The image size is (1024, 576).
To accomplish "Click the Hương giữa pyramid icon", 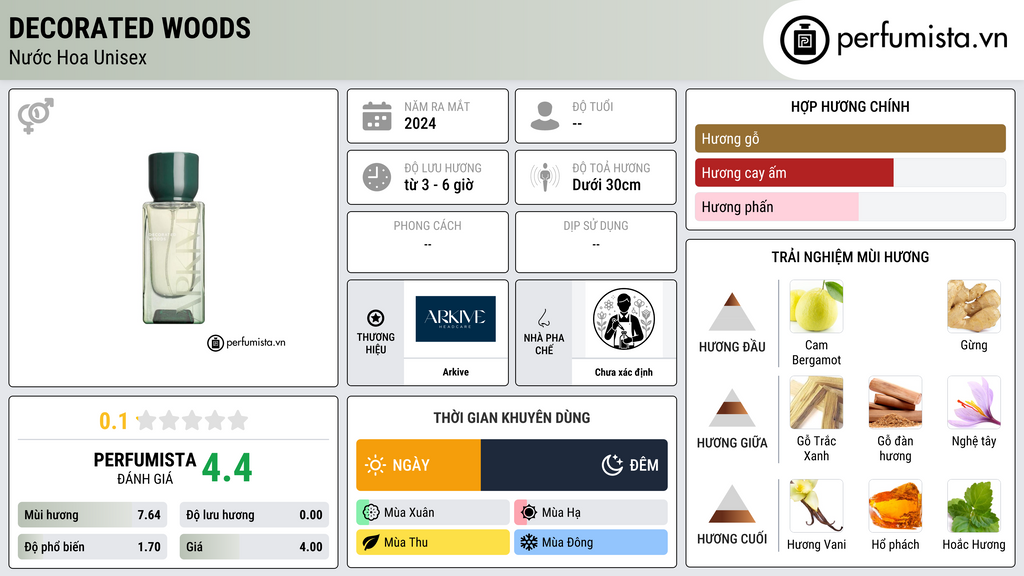I will tap(732, 408).
